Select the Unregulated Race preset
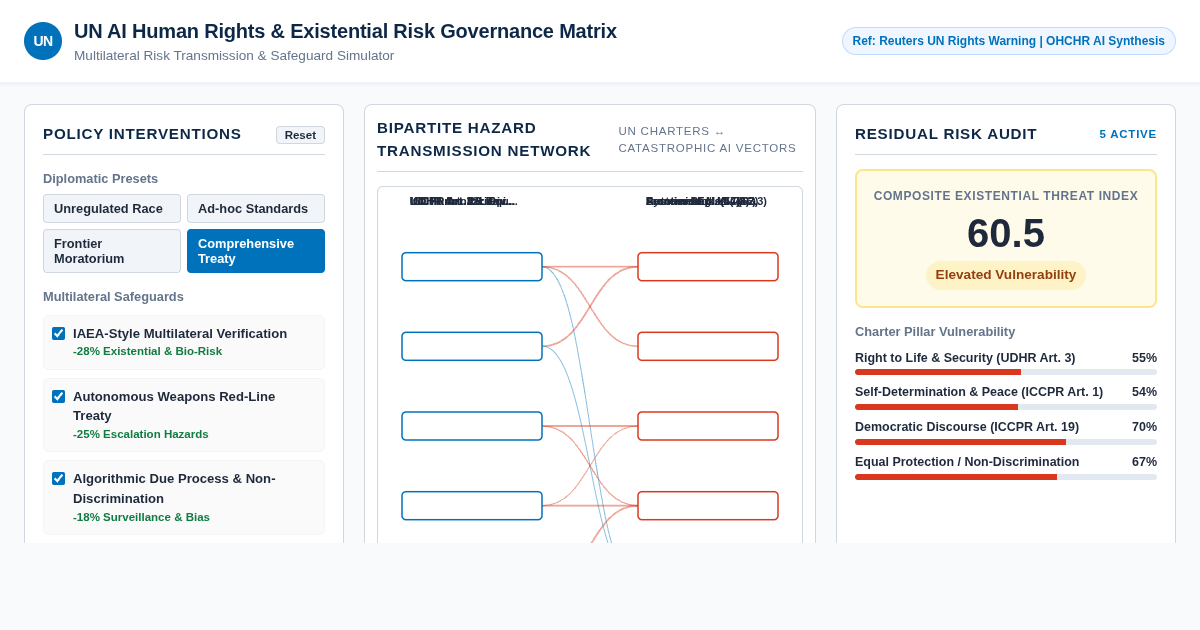 click(x=112, y=208)
